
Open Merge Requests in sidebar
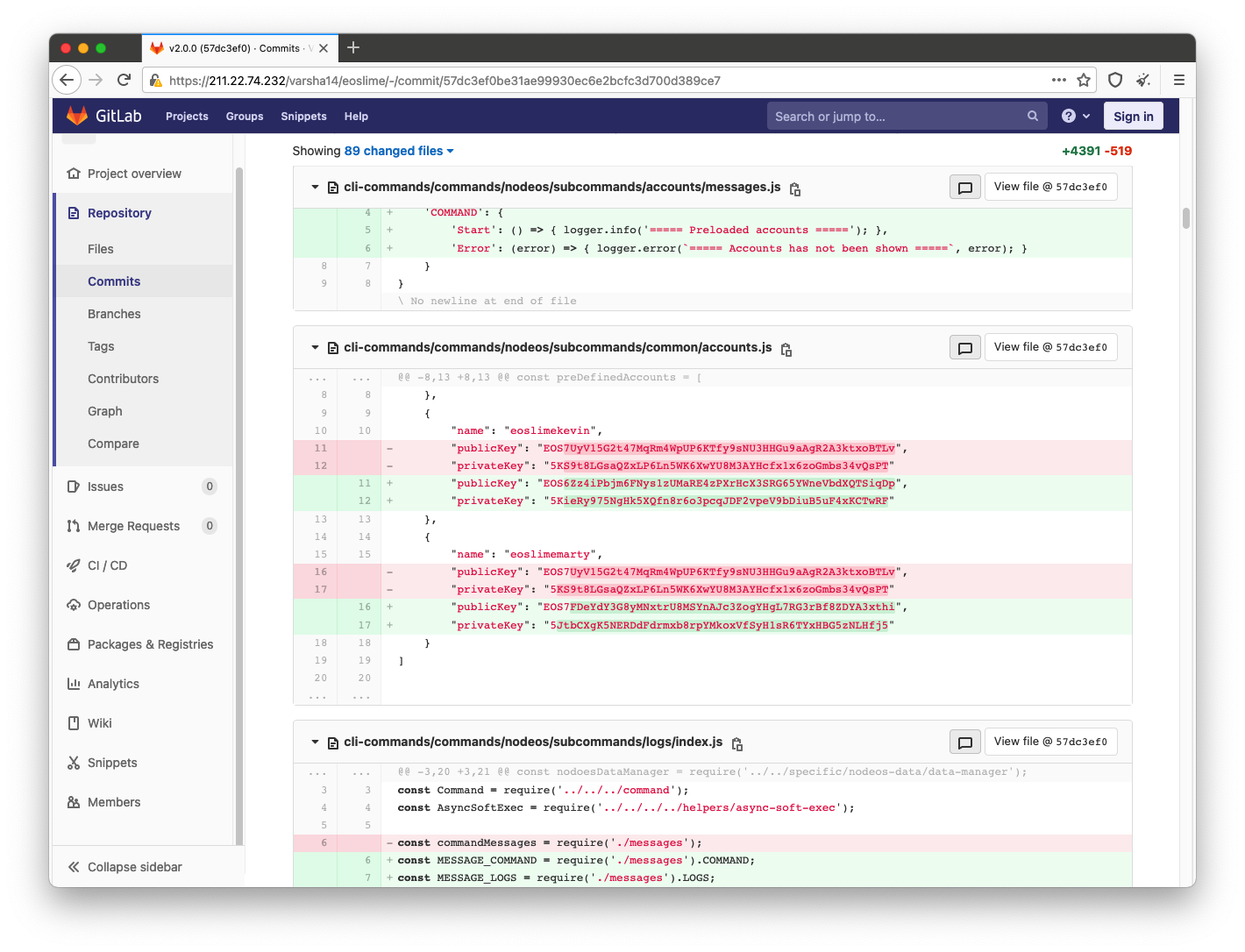point(133,526)
